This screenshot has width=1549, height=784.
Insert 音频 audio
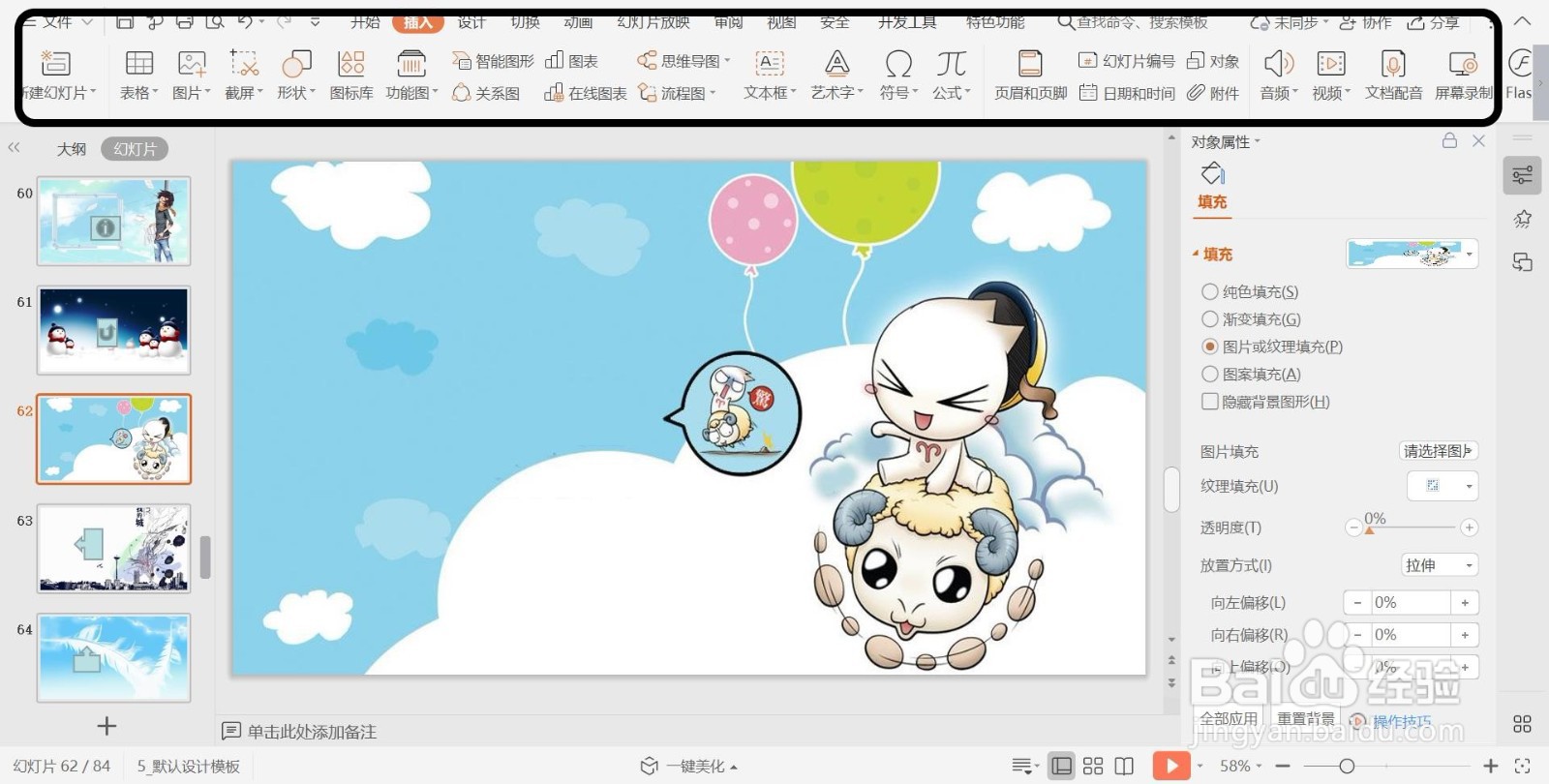click(x=1279, y=75)
